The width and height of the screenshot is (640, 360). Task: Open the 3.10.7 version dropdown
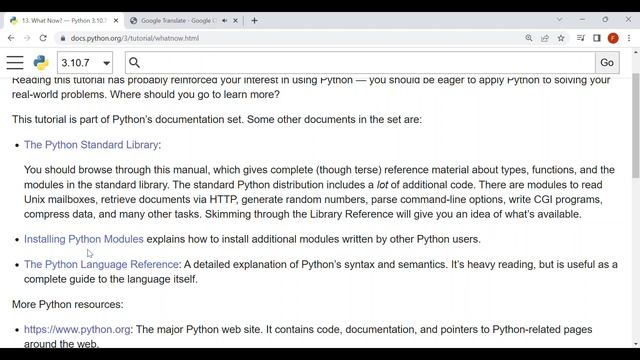(85, 62)
